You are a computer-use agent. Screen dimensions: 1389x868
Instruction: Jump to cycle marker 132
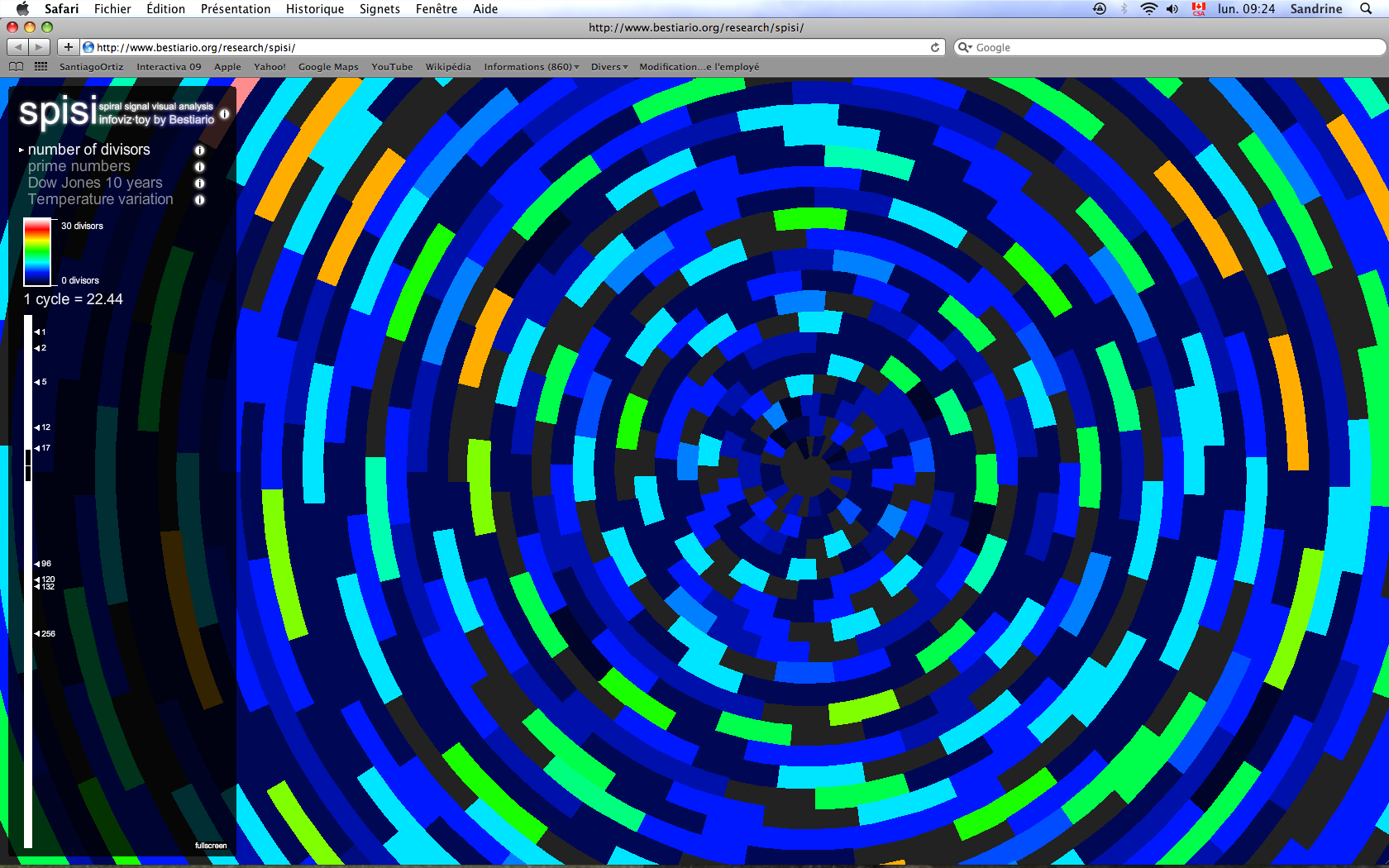point(45,587)
